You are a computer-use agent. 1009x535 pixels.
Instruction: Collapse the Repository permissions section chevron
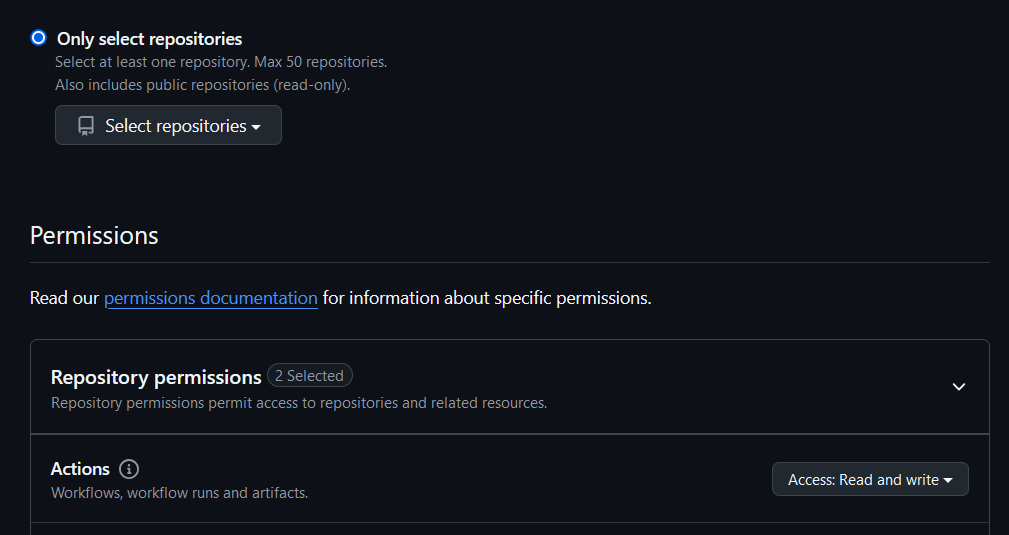tap(959, 386)
